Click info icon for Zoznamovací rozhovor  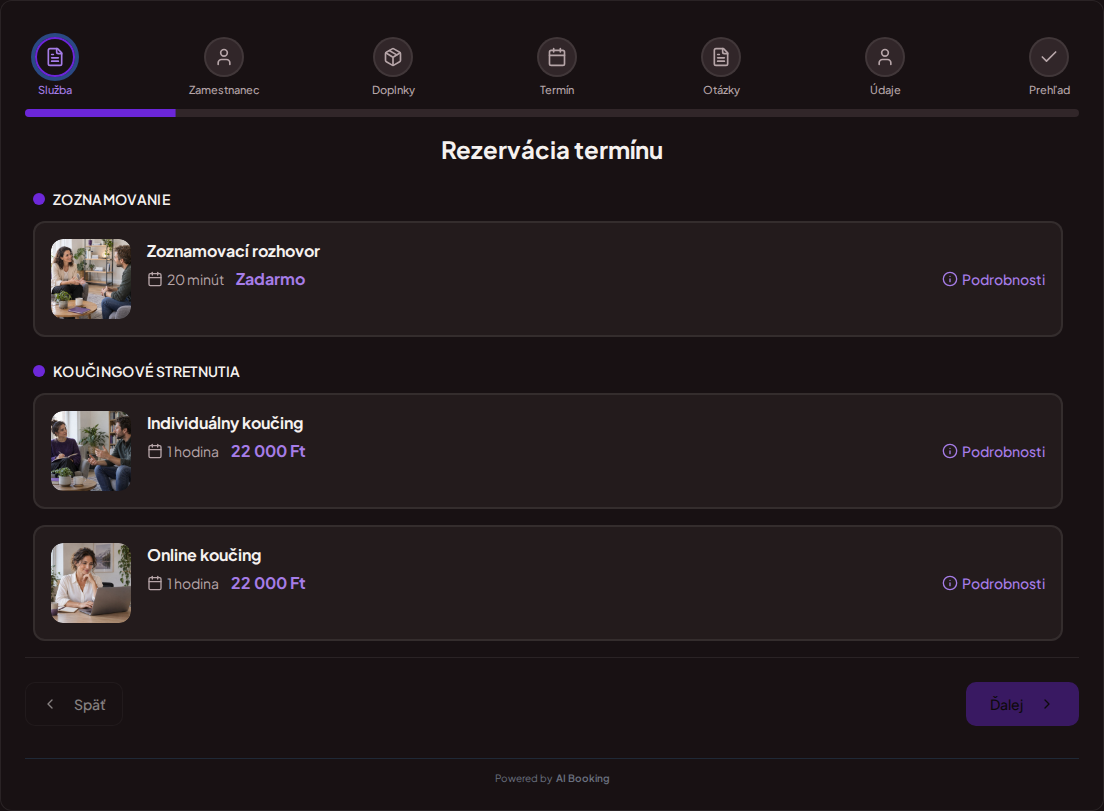click(x=950, y=279)
